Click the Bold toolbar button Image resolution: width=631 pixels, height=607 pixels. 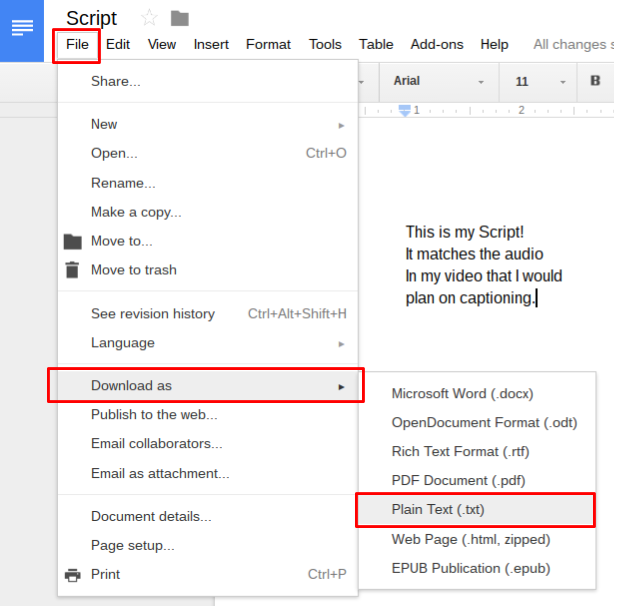pyautogui.click(x=595, y=81)
